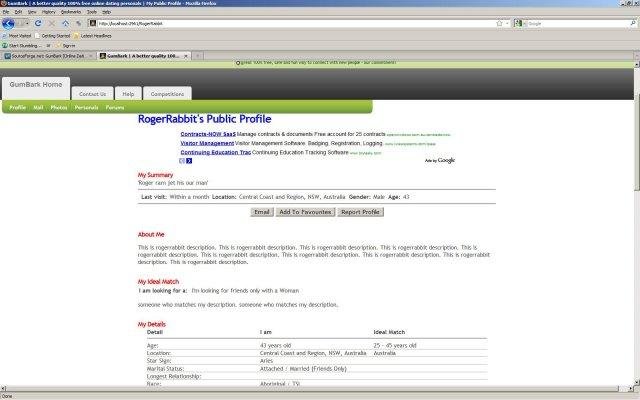This screenshot has width=640, height=400.
Task: Click the About Me heading
Action: click(151, 234)
